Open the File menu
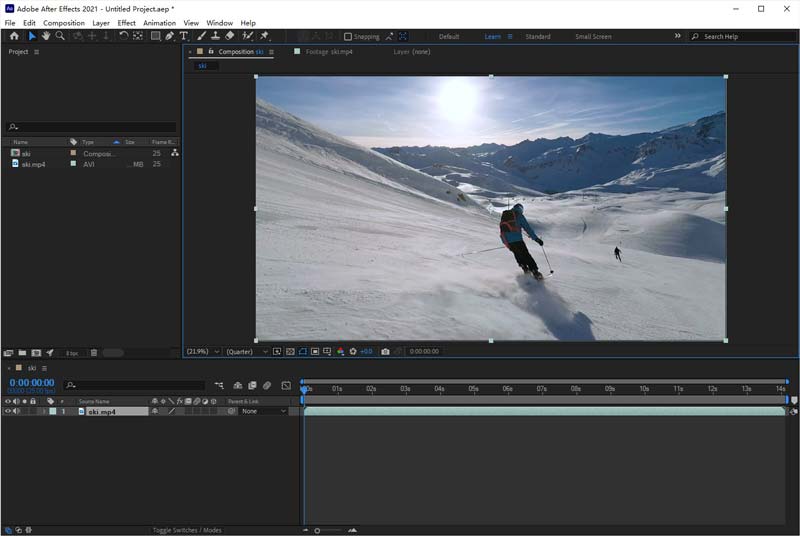Image resolution: width=800 pixels, height=536 pixels. [10, 23]
